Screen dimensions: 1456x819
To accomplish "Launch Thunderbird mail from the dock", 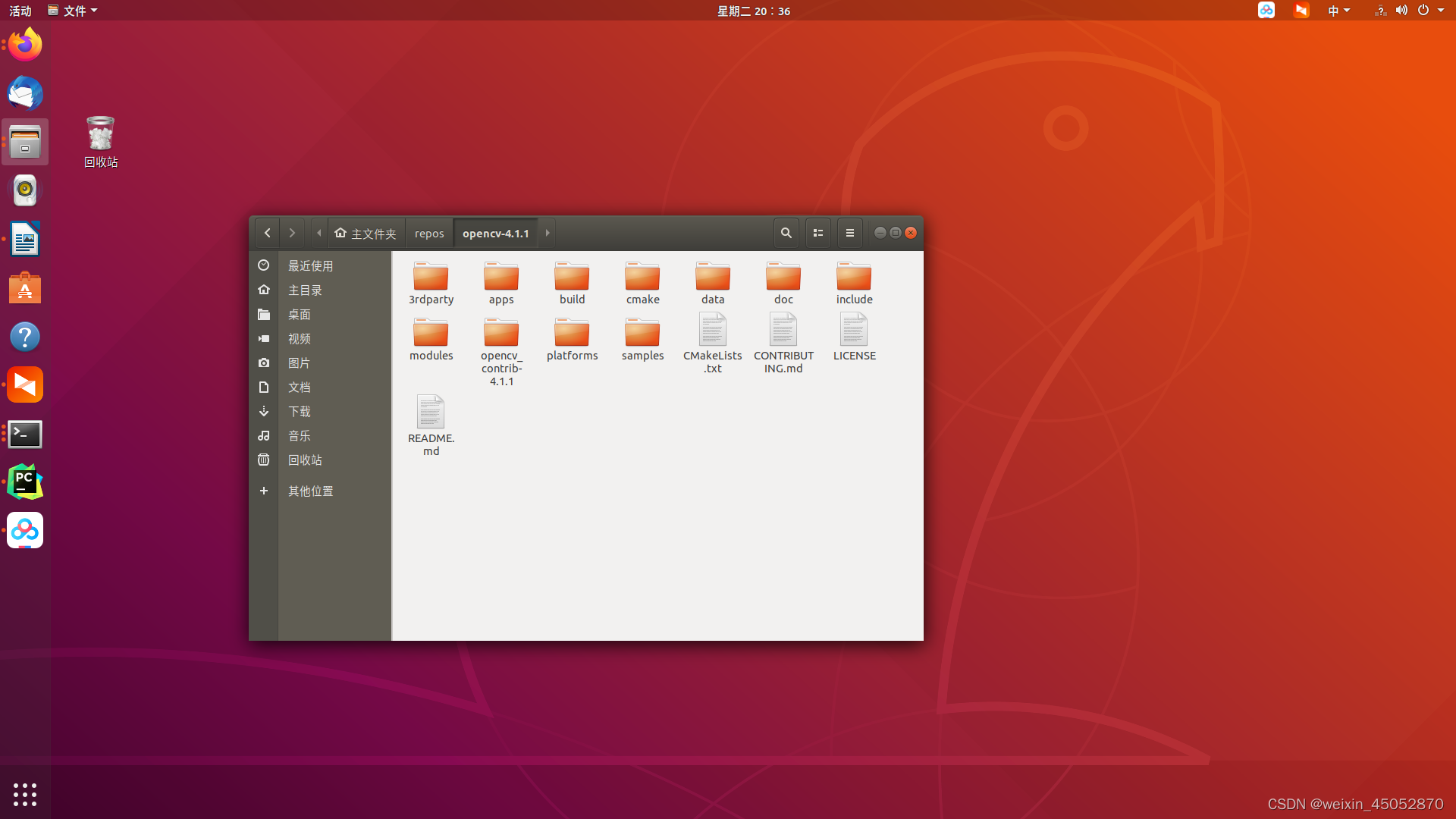I will click(25, 93).
